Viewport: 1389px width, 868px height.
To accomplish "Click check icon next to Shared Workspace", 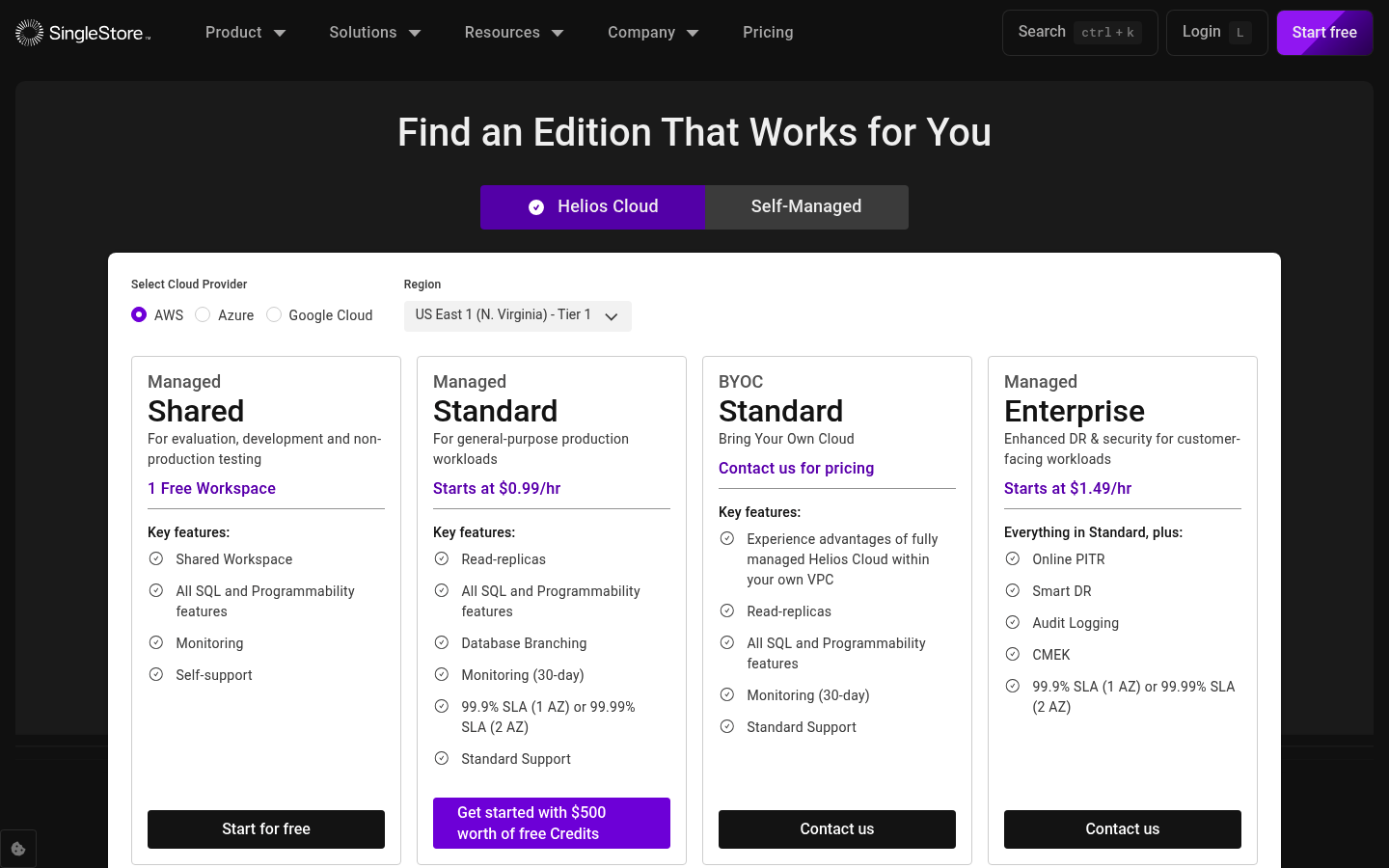I will (156, 558).
